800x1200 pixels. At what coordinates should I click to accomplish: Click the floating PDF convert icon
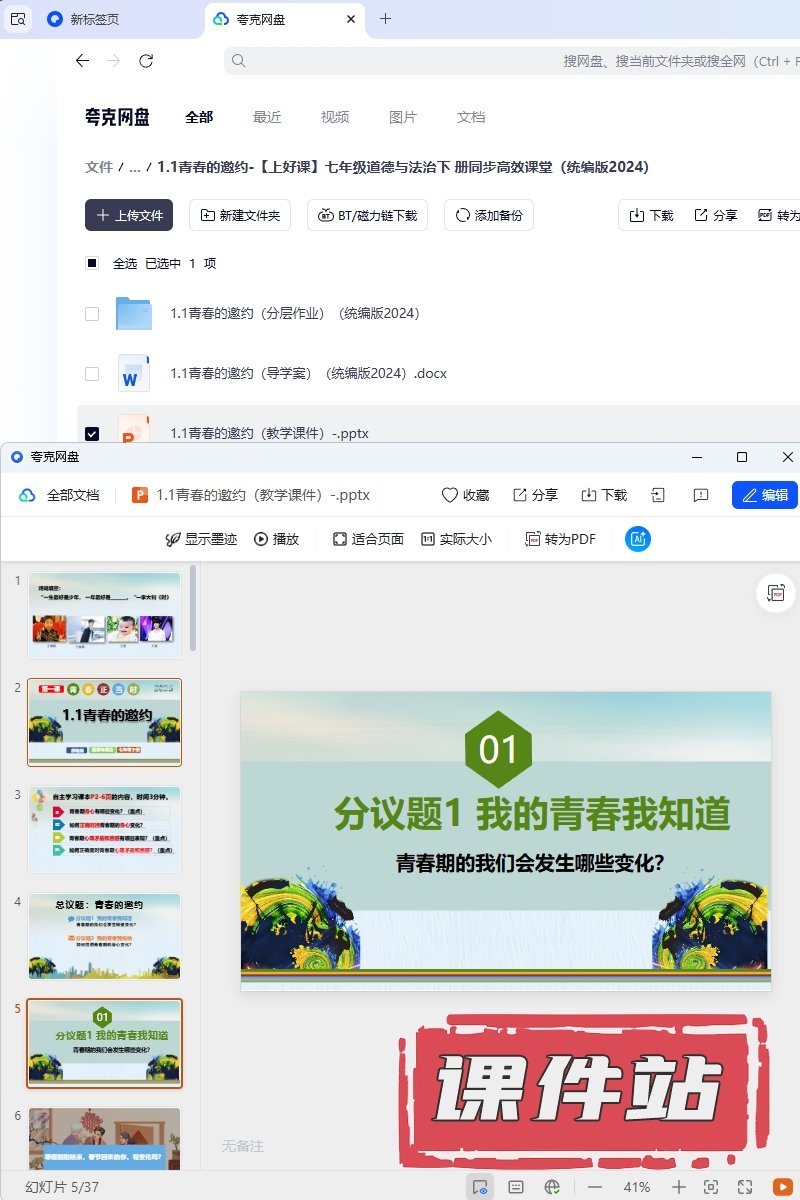pyautogui.click(x=776, y=593)
